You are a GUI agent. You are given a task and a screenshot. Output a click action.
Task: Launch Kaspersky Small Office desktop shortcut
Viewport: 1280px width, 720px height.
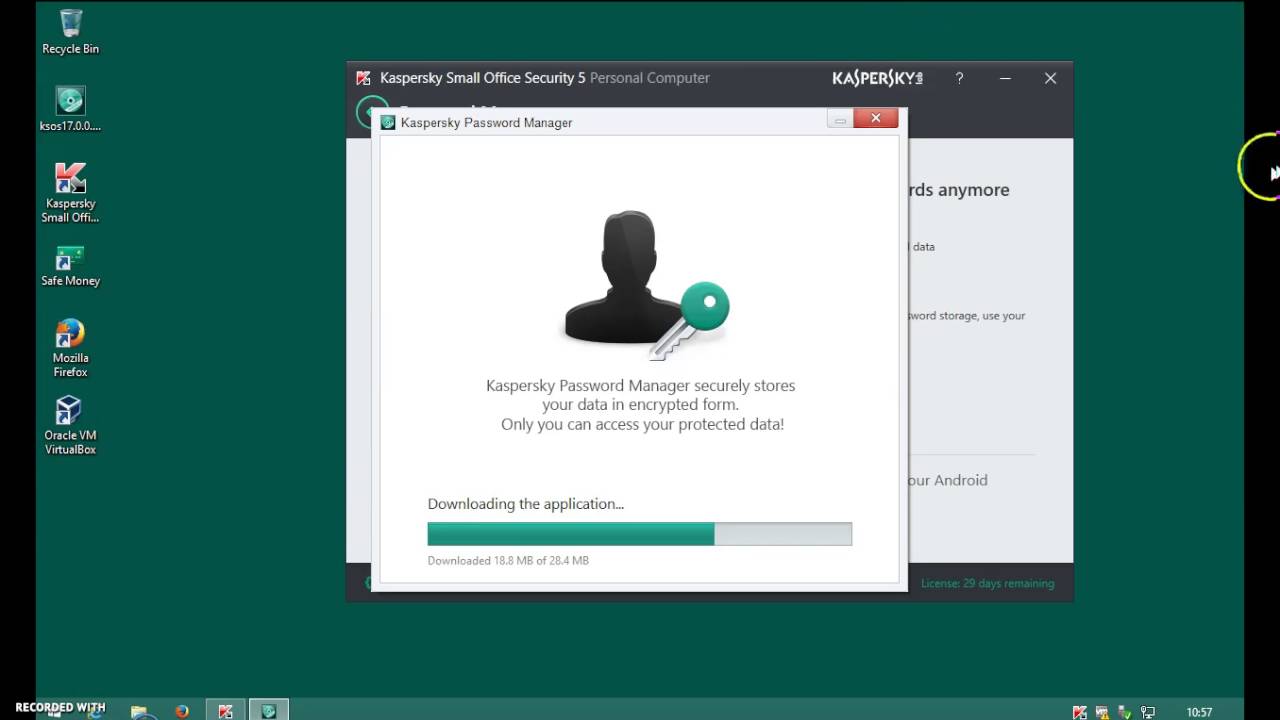coord(70,192)
